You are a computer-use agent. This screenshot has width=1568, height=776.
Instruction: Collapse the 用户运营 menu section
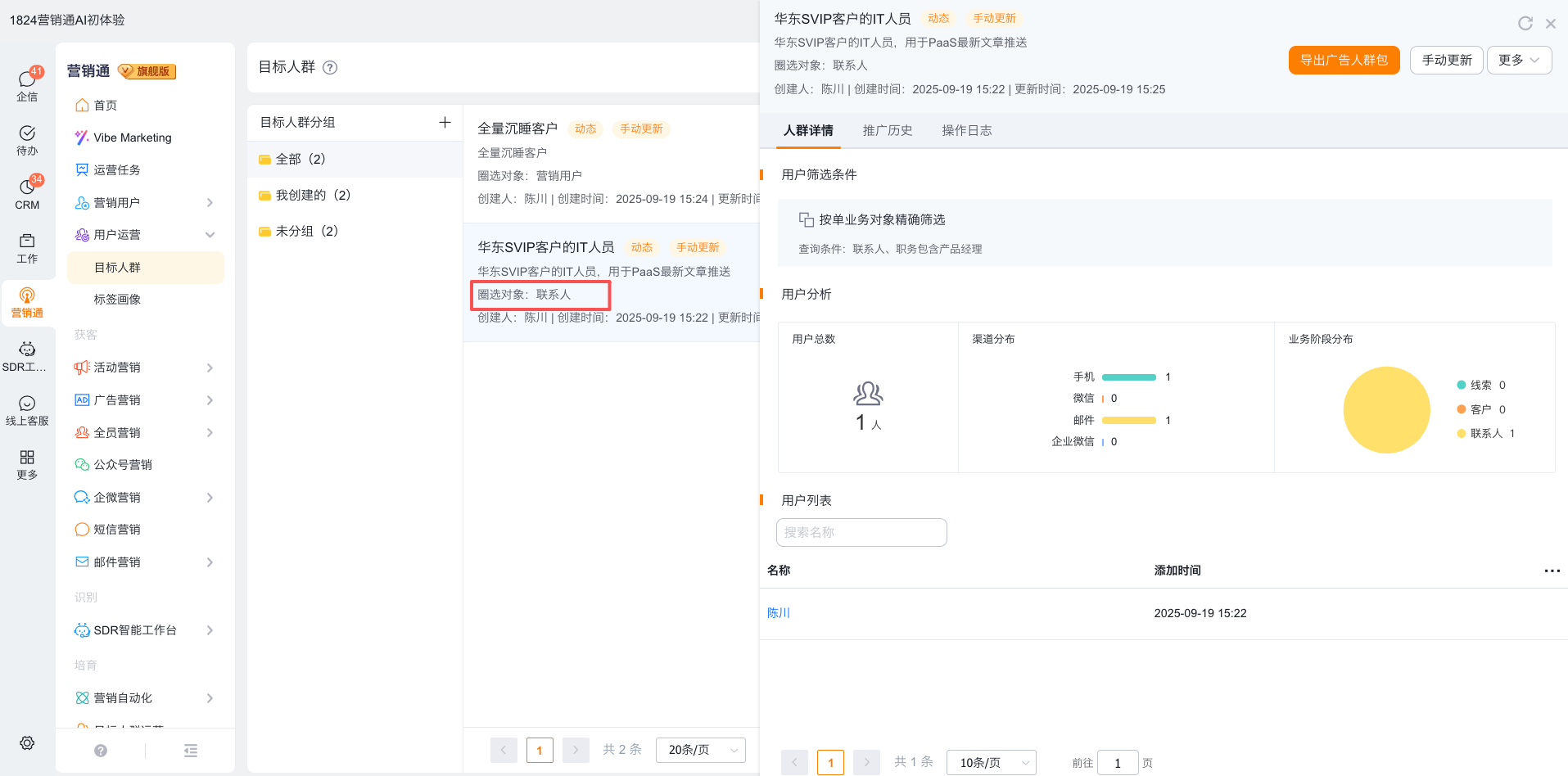(210, 235)
